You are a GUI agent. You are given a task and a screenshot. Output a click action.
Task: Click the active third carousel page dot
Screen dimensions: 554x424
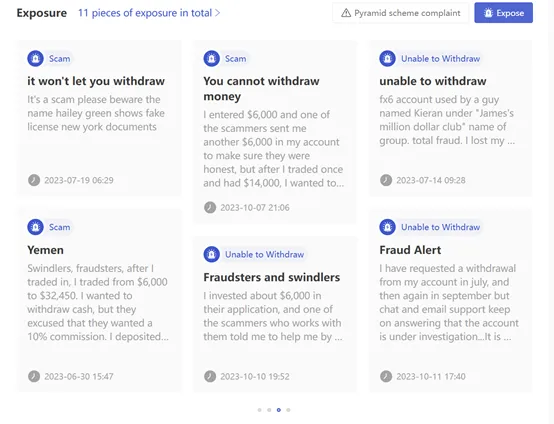pyautogui.click(x=279, y=410)
